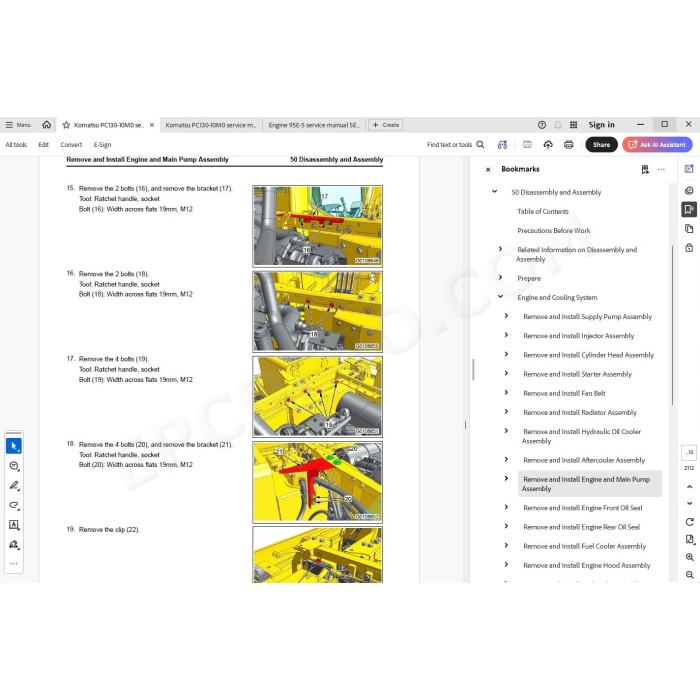Click the save file toolbar icon

tap(527, 145)
